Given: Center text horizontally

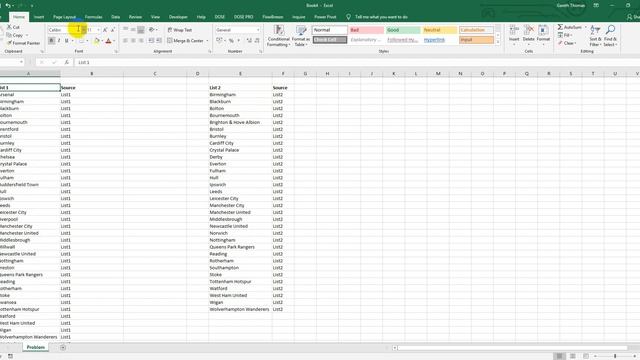Looking at the screenshot, I should 133,41.
